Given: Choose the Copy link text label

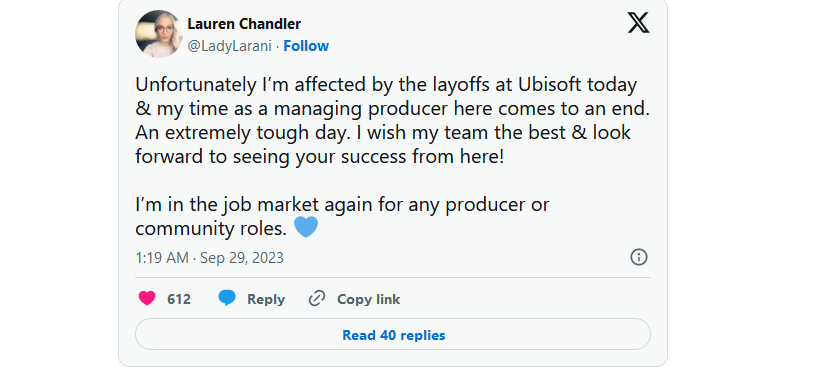Looking at the screenshot, I should pyautogui.click(x=369, y=299).
